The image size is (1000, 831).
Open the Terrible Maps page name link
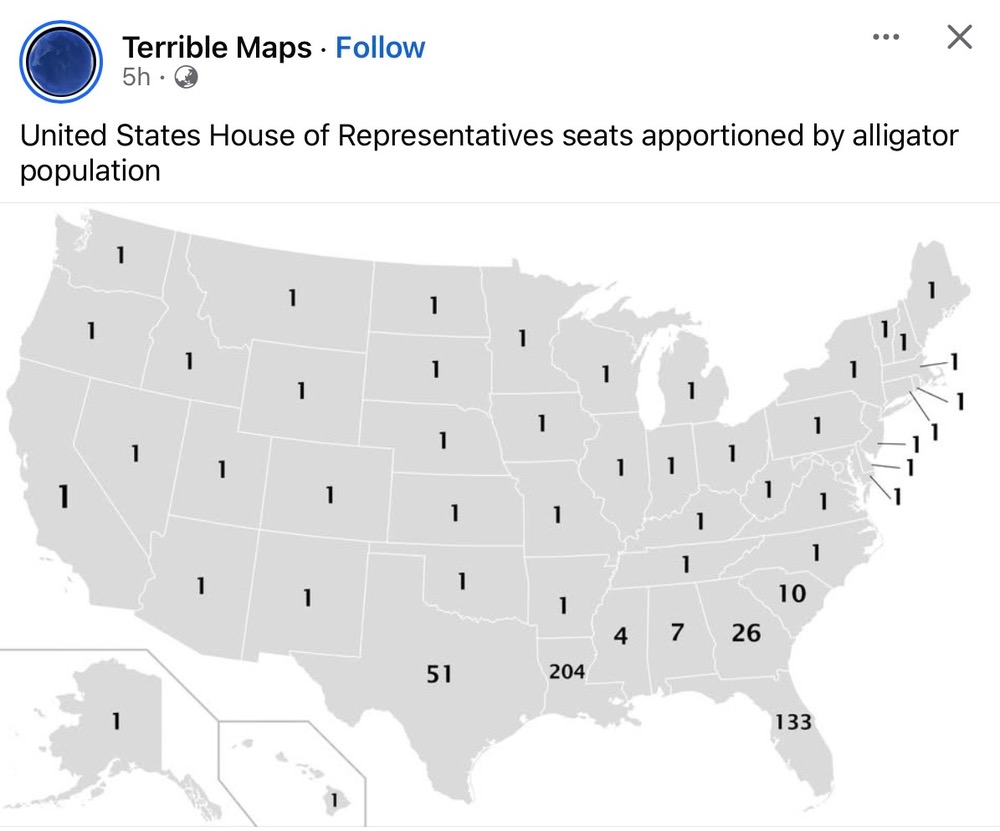(216, 47)
